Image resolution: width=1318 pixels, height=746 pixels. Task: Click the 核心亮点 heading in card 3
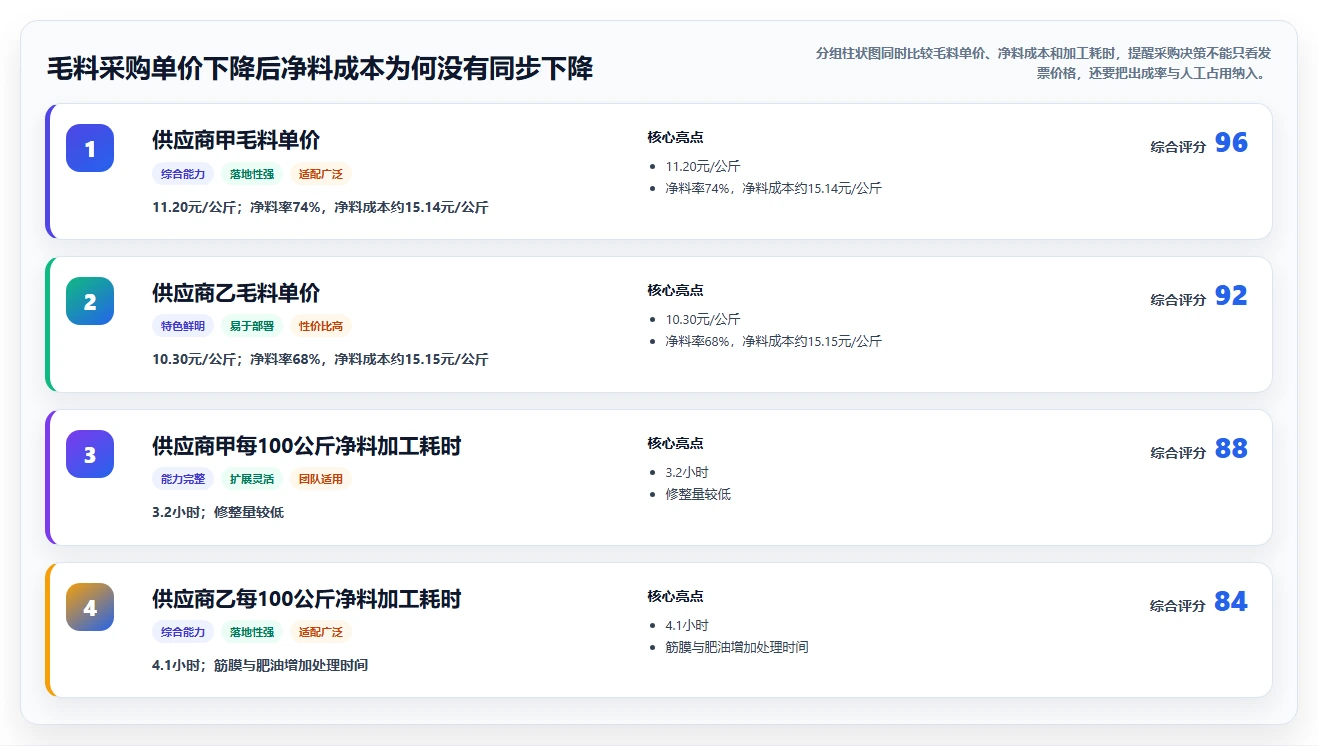[x=675, y=443]
